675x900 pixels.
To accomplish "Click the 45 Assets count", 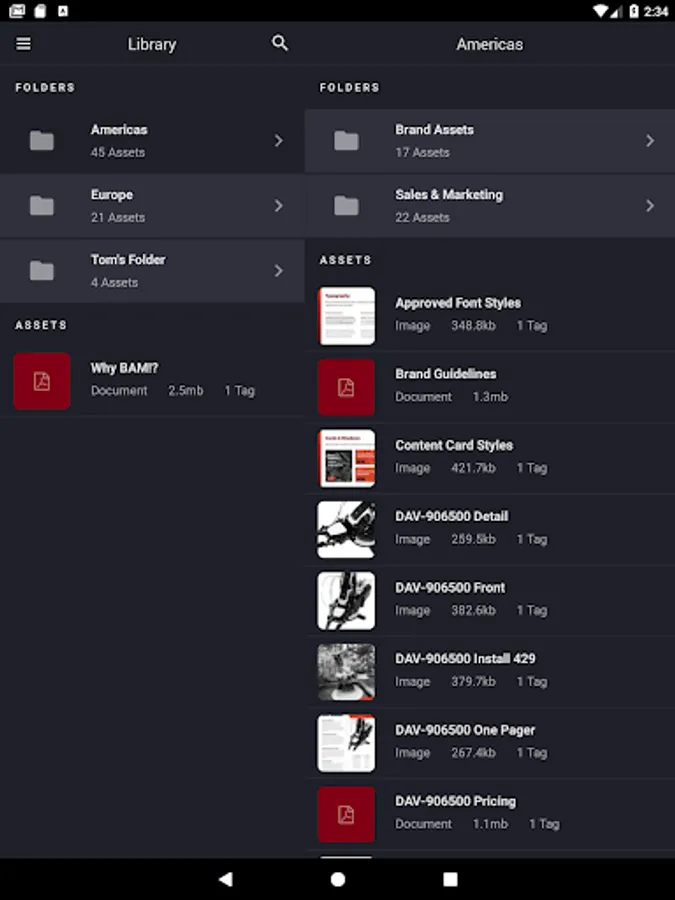I will 118,153.
